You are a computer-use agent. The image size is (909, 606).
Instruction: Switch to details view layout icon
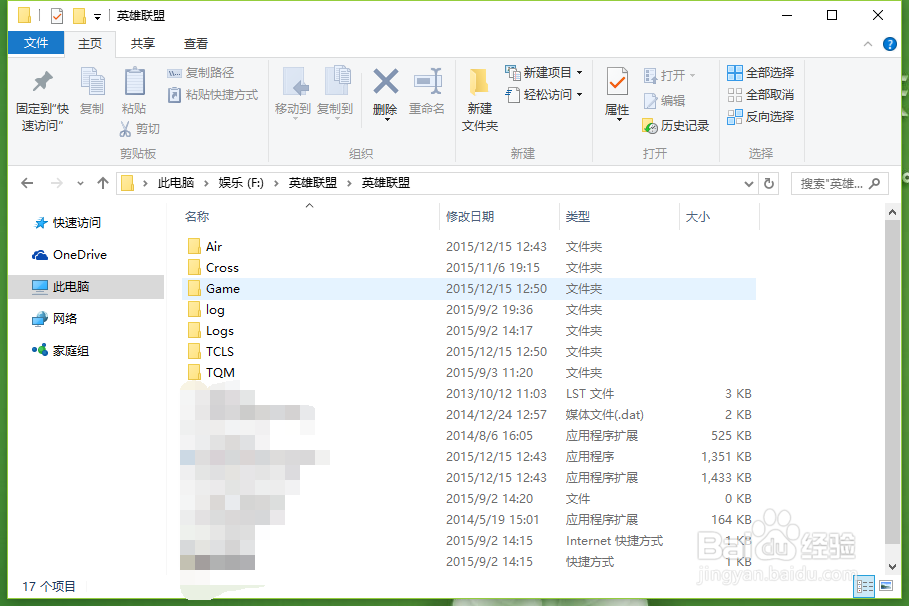864,586
